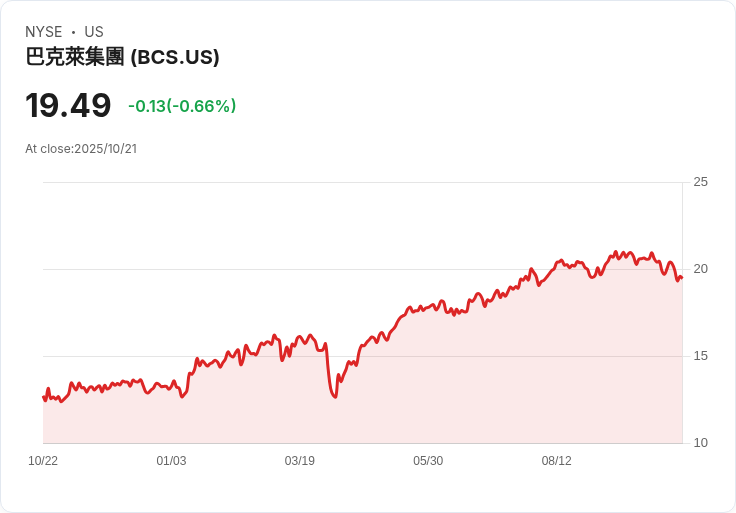Screen dimensions: 736x513
Task: Click the 20 value on the price axis
Action: (700, 269)
